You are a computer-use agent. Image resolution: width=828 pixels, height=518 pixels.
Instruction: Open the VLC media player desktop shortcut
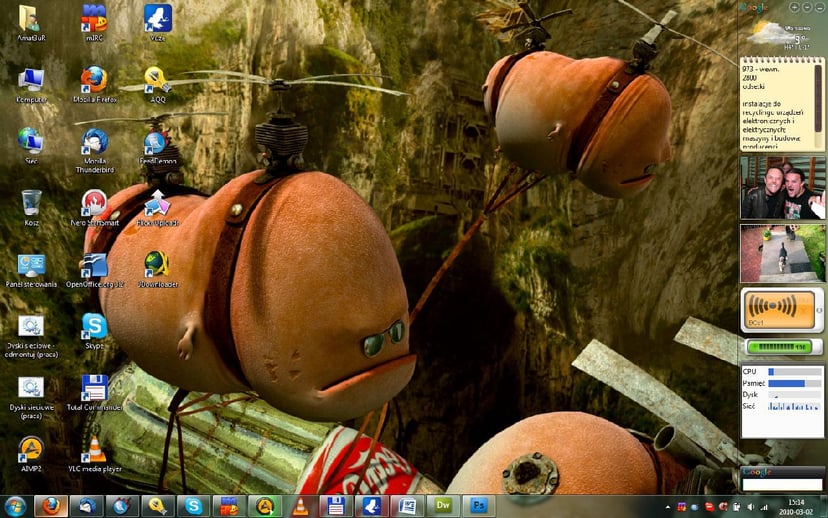(x=95, y=454)
